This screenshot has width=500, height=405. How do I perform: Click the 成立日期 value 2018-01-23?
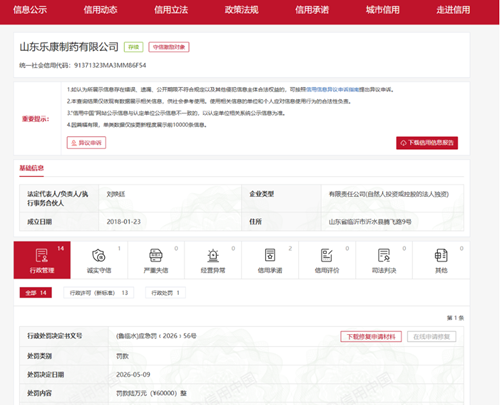point(124,222)
